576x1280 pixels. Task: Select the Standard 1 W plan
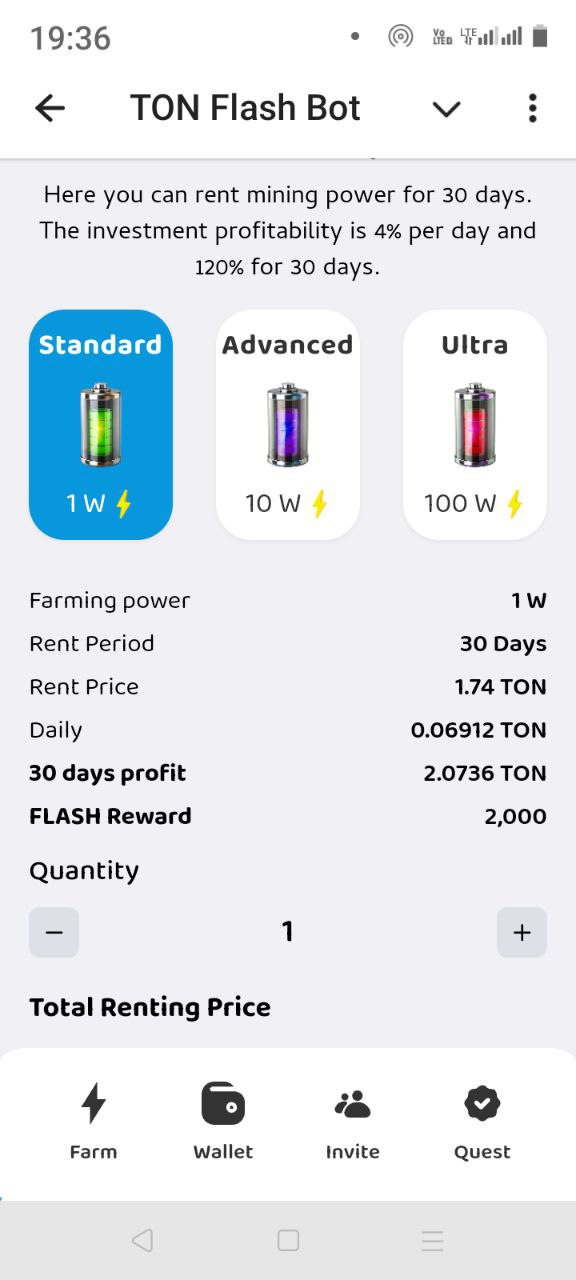(101, 425)
